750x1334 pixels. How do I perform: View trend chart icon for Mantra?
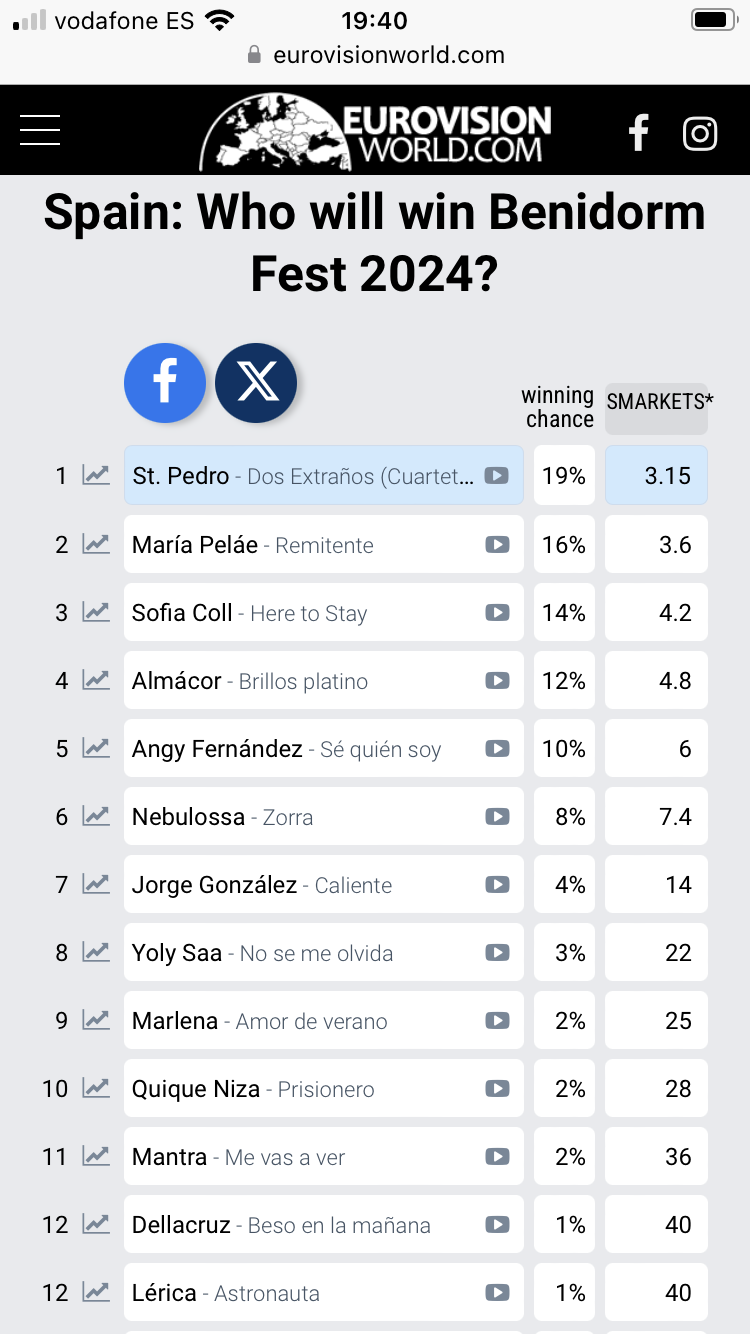[96, 1156]
